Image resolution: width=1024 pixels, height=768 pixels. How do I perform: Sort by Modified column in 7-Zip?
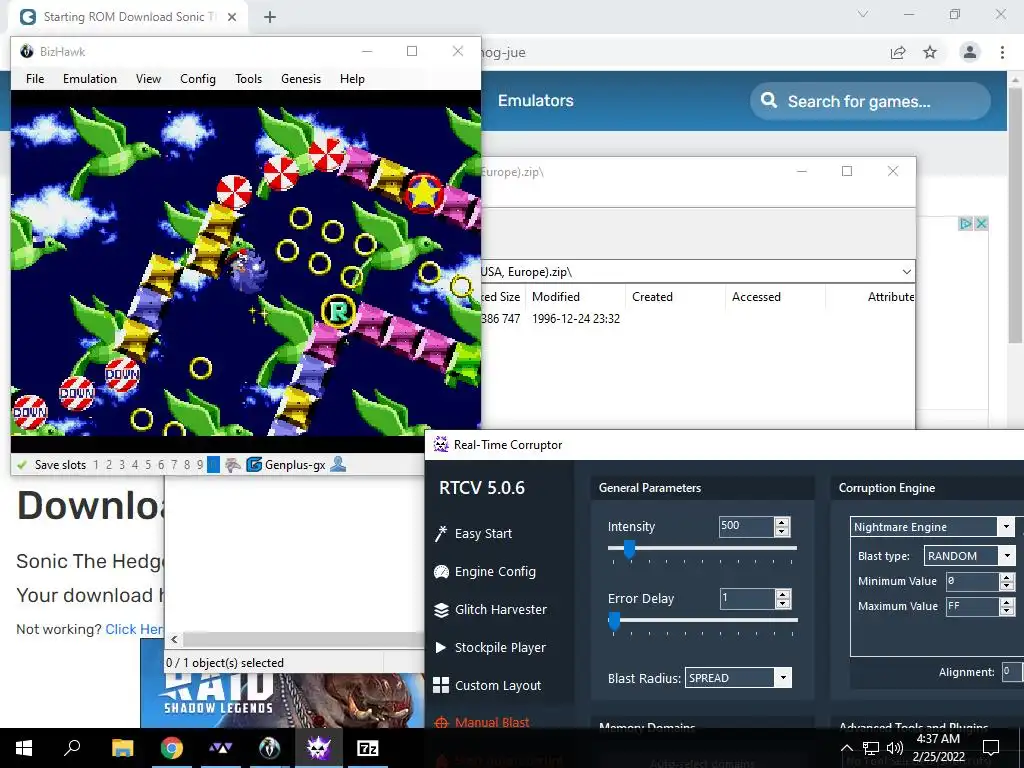click(x=556, y=296)
